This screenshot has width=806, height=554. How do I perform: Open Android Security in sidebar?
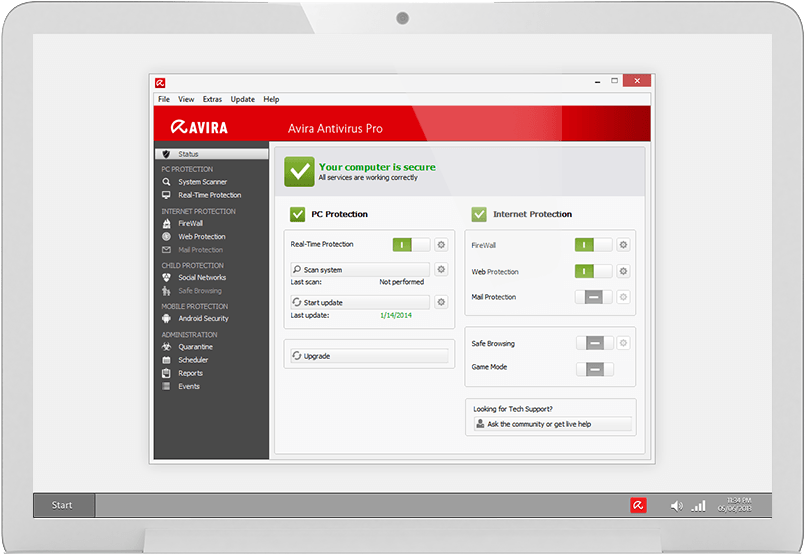pyautogui.click(x=203, y=318)
